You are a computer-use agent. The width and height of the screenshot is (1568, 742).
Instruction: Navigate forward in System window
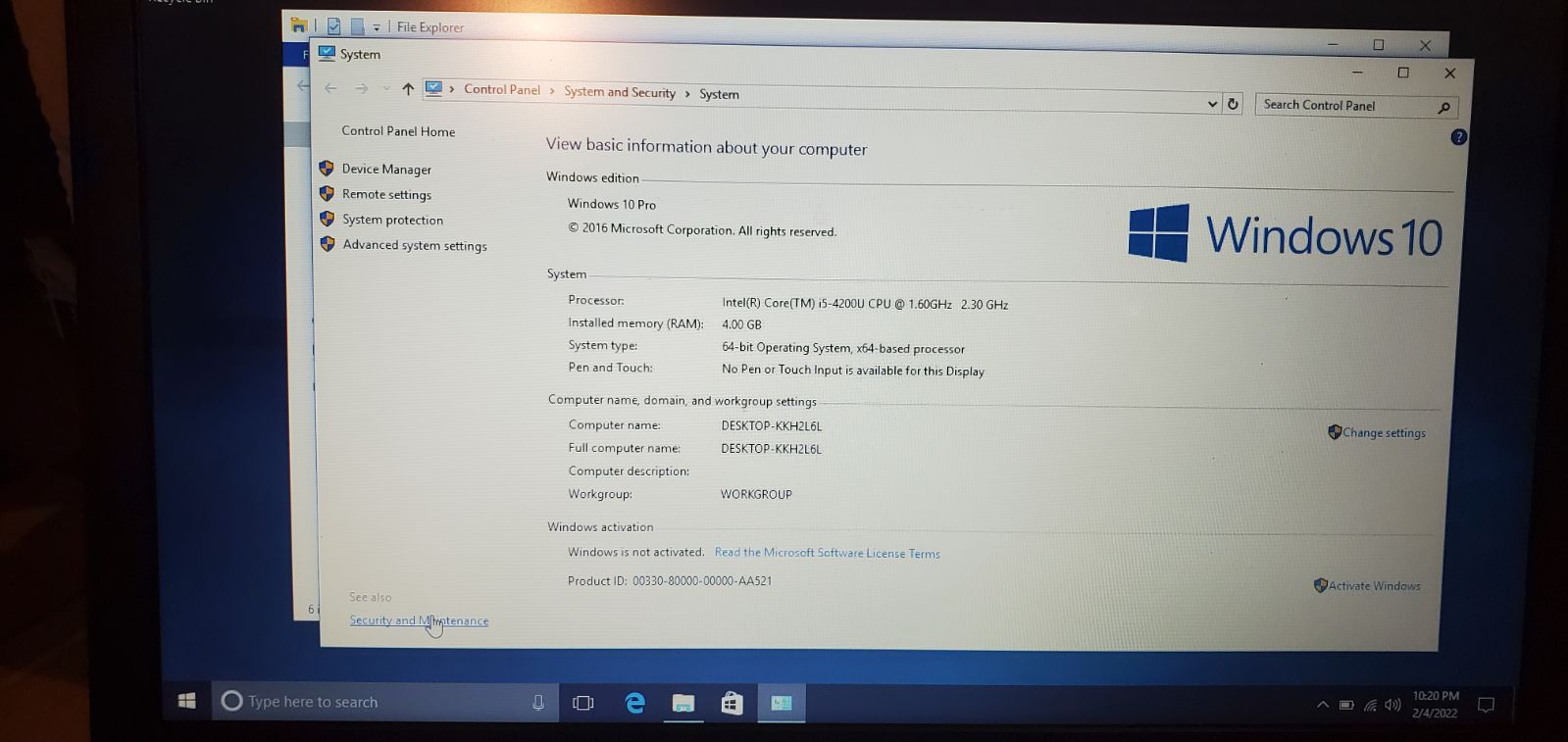click(x=362, y=89)
